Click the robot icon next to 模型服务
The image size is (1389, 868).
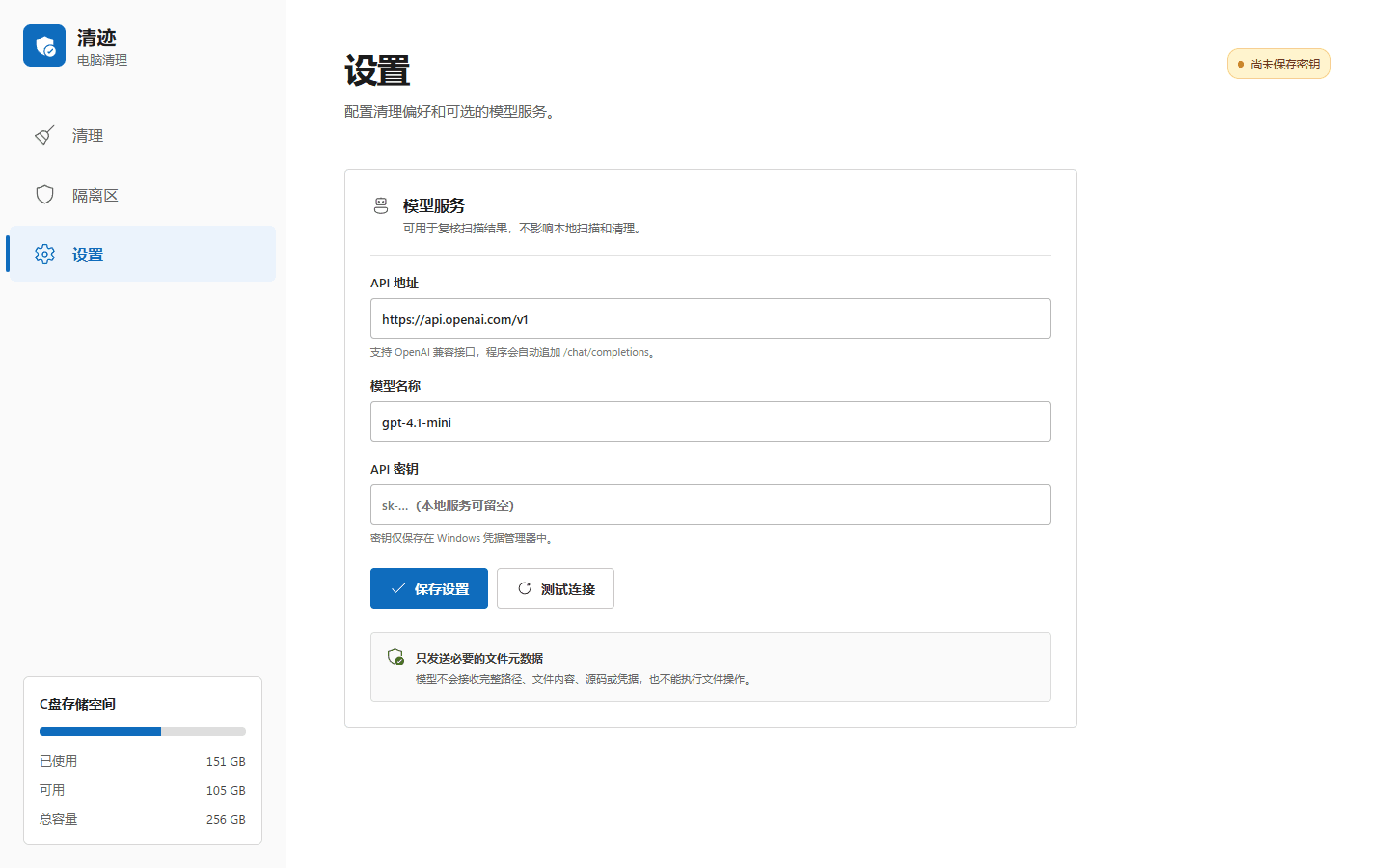click(381, 205)
